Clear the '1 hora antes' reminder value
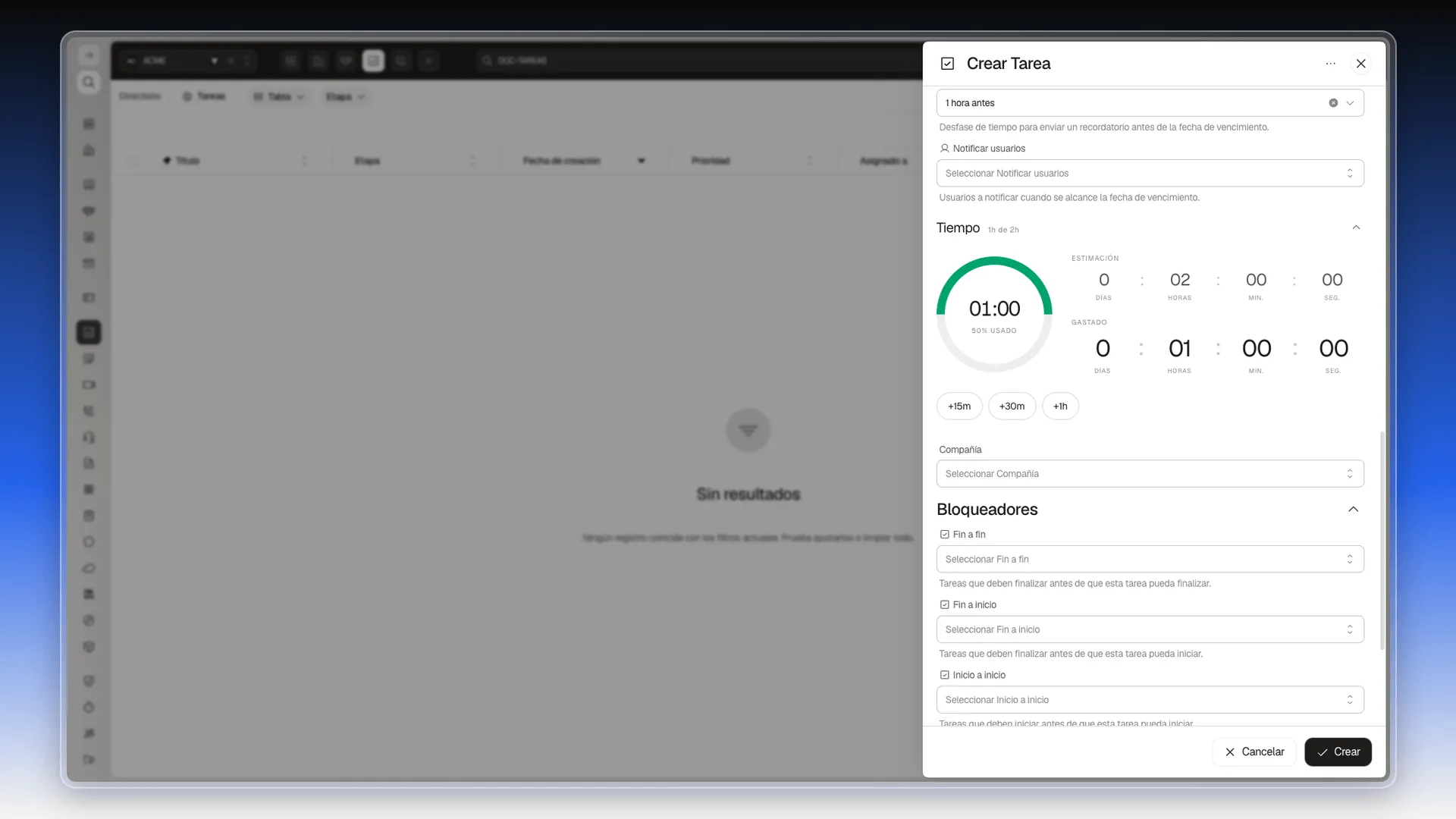This screenshot has height=819, width=1456. (x=1333, y=103)
